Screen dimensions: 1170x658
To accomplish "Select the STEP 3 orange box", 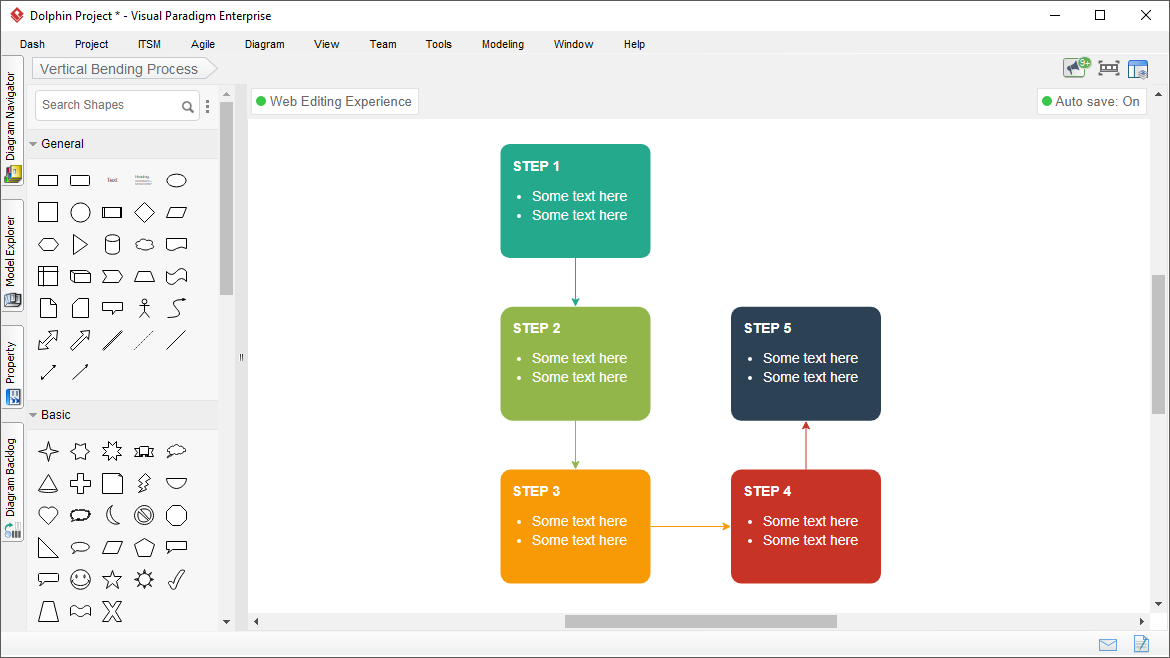I will [x=575, y=526].
